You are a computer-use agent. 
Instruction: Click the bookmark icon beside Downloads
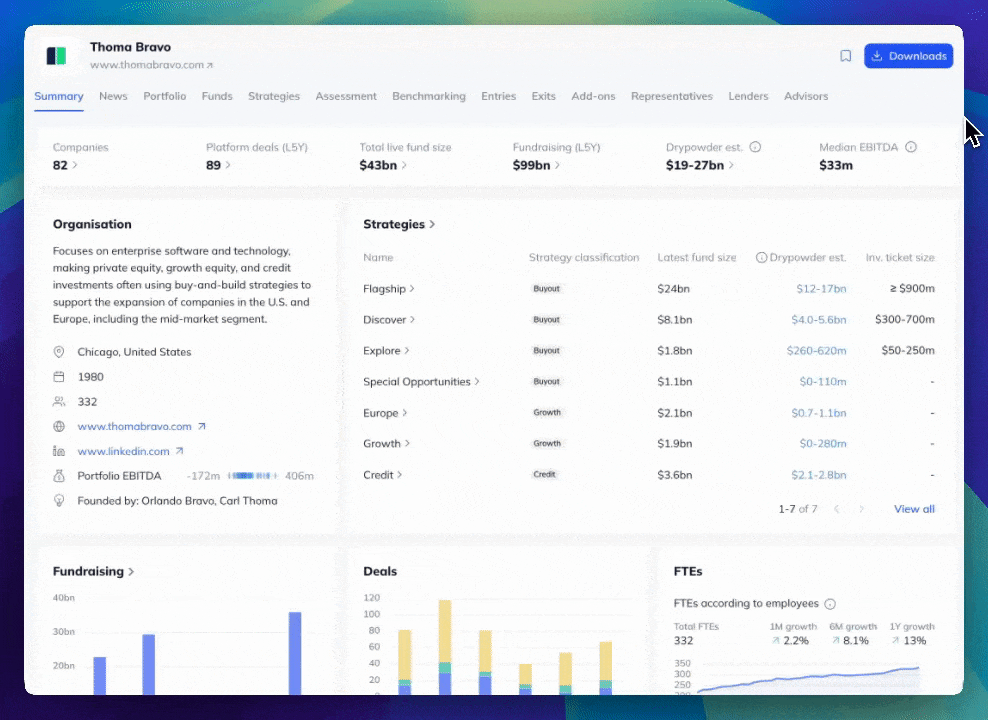coord(845,56)
